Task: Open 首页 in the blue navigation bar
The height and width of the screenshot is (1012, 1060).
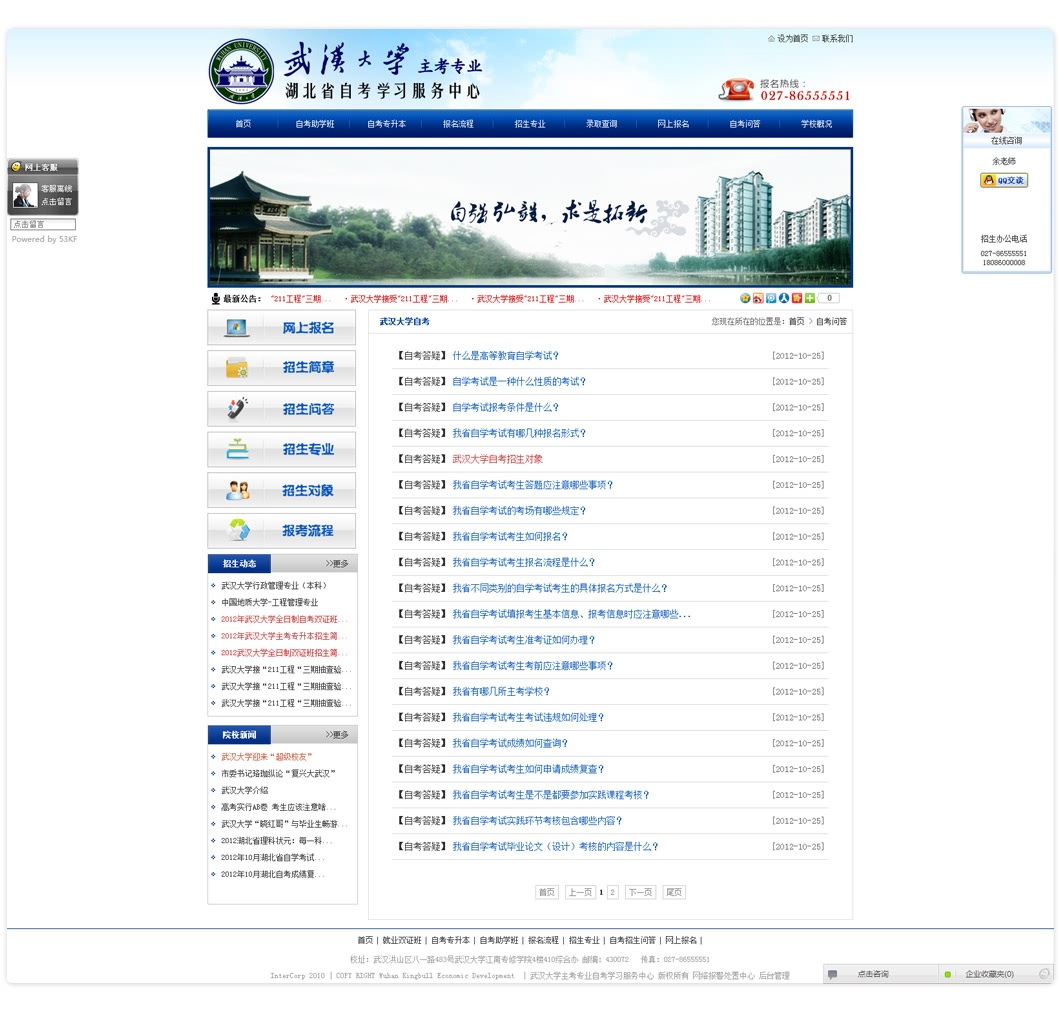Action: pos(243,124)
